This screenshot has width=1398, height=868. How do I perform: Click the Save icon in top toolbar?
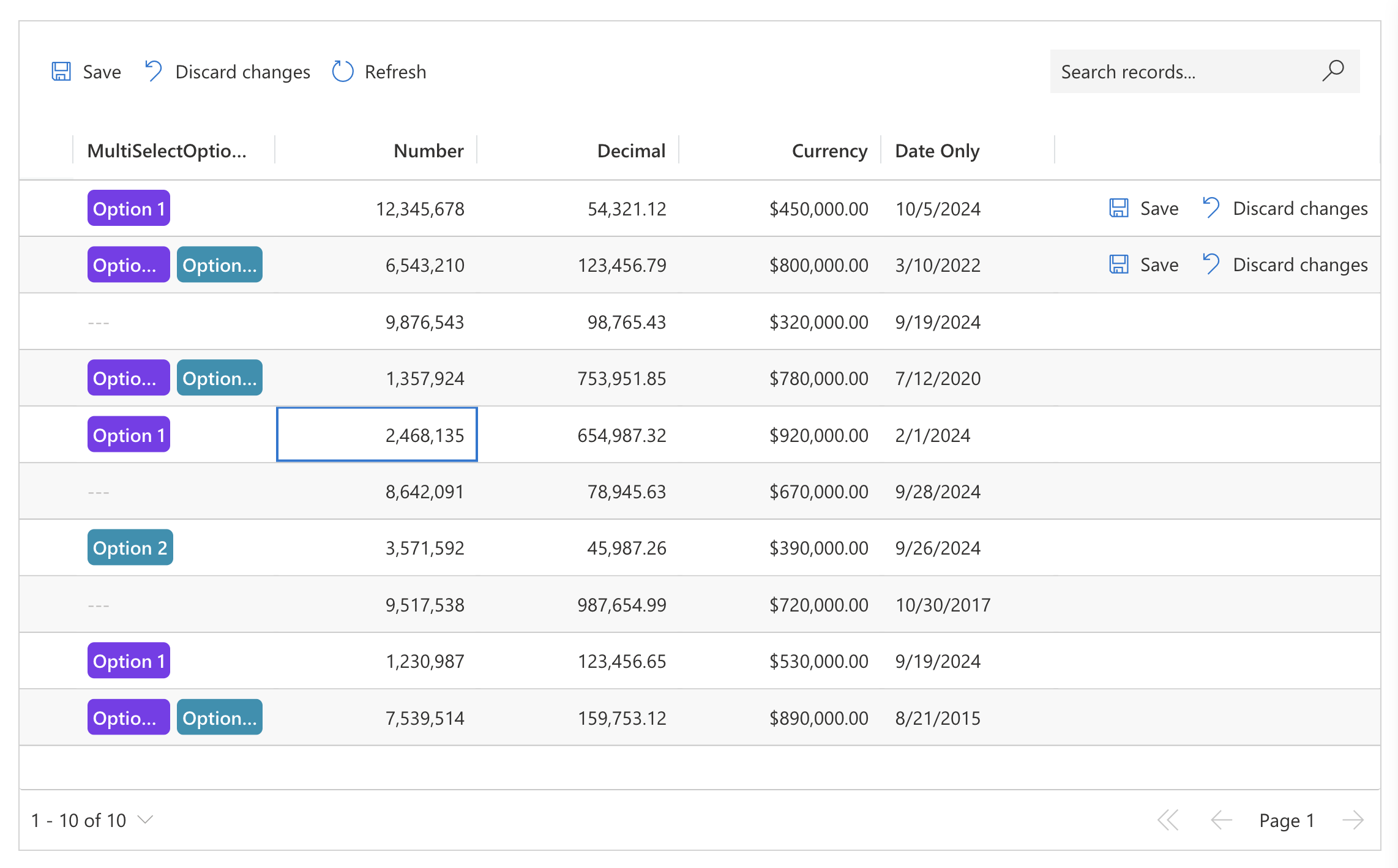click(x=61, y=72)
